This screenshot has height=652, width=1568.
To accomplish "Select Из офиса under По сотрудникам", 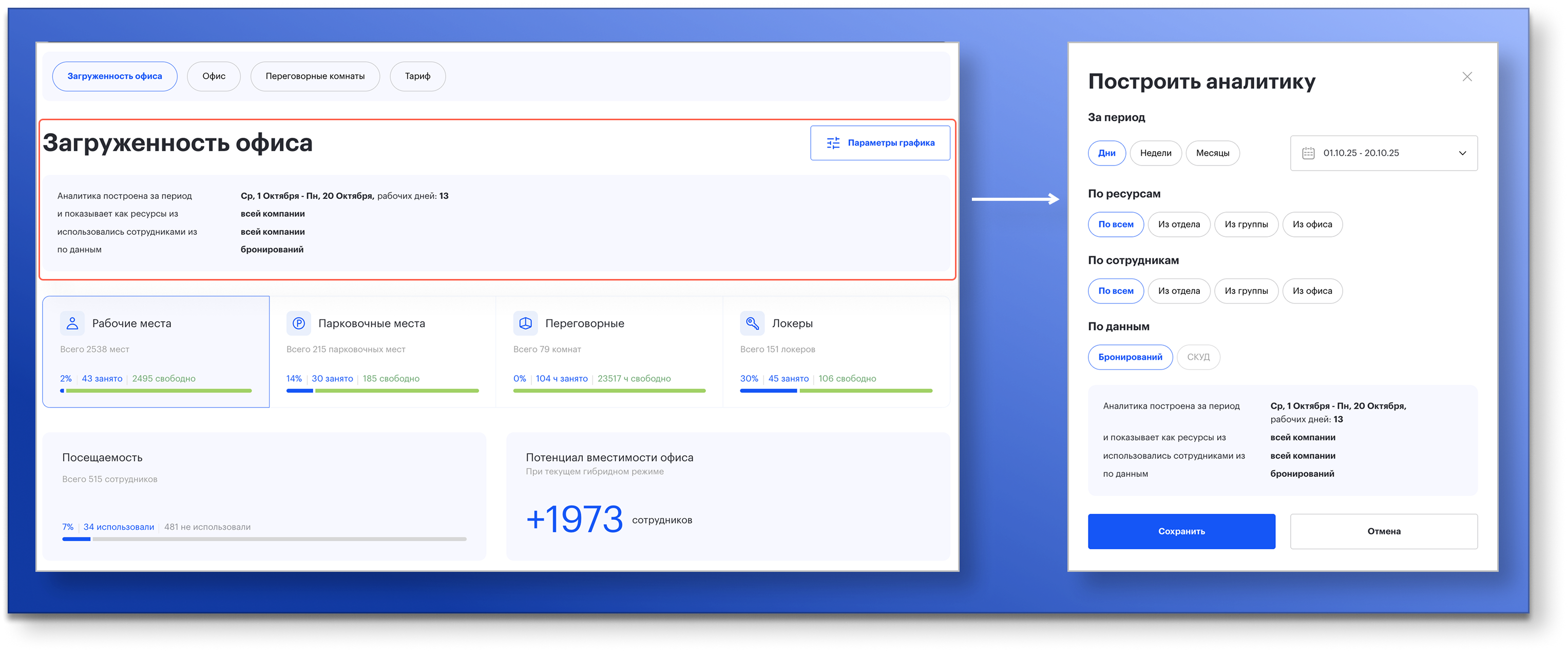I will 1312,291.
